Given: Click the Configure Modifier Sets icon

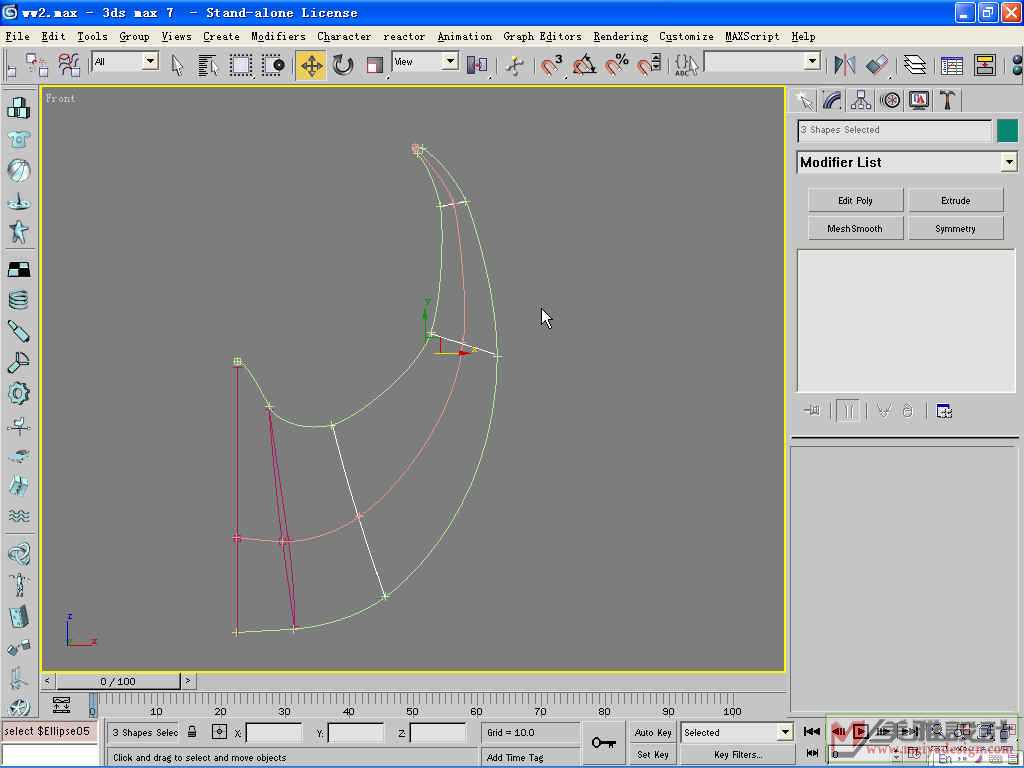Looking at the screenshot, I should (944, 411).
